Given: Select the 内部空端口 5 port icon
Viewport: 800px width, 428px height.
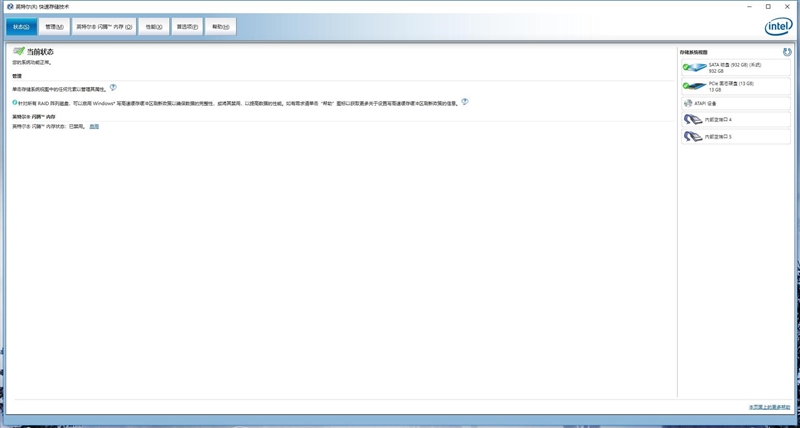Looking at the screenshot, I should [692, 136].
